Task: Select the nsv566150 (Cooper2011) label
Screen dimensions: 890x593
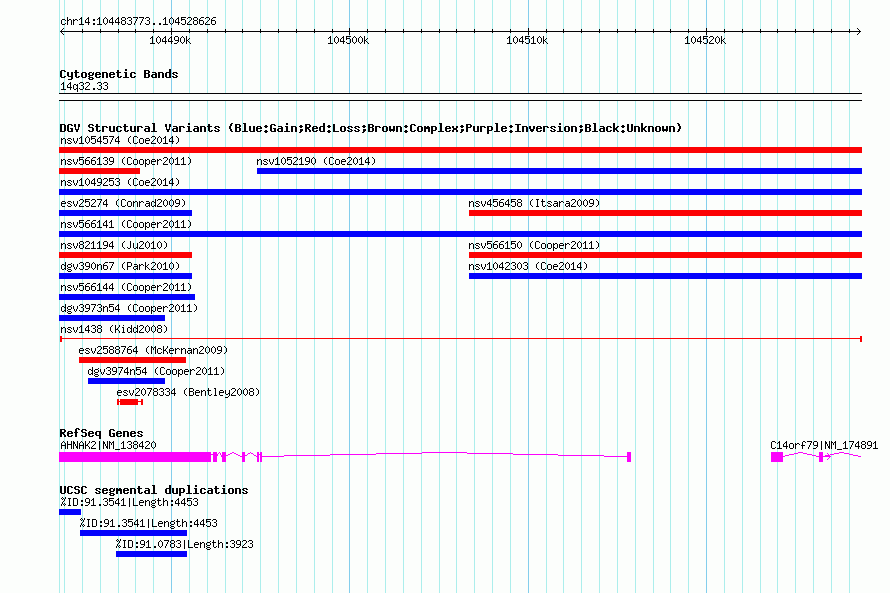Action: pyautogui.click(x=534, y=245)
